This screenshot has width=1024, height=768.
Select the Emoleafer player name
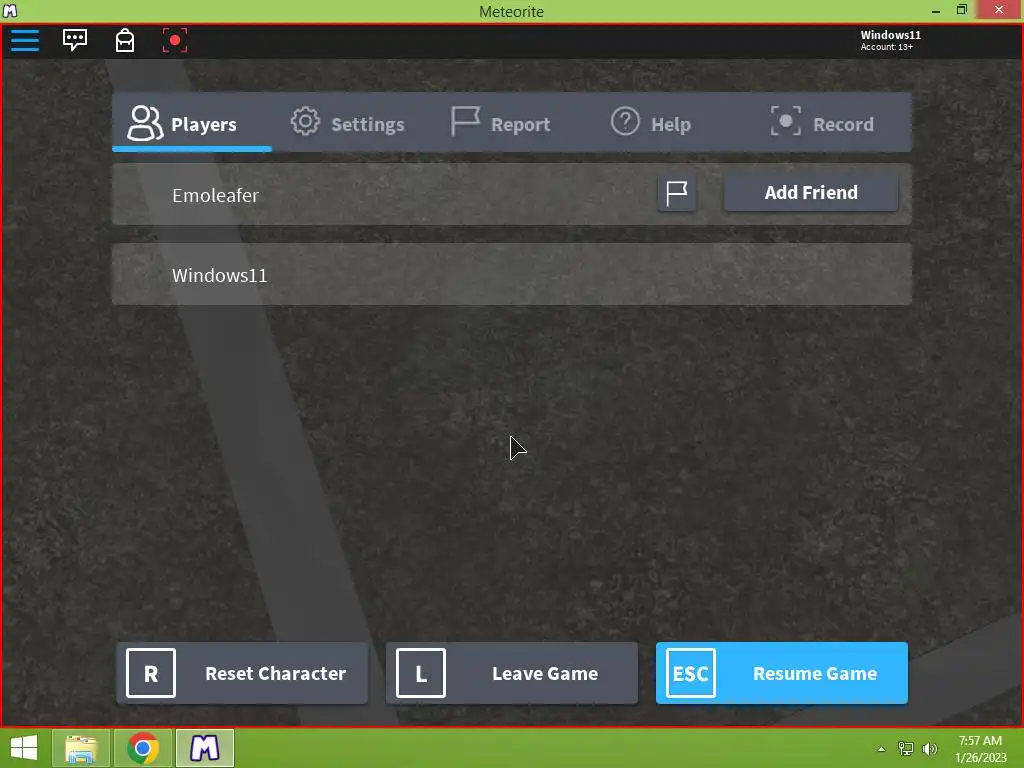pyautogui.click(x=216, y=195)
